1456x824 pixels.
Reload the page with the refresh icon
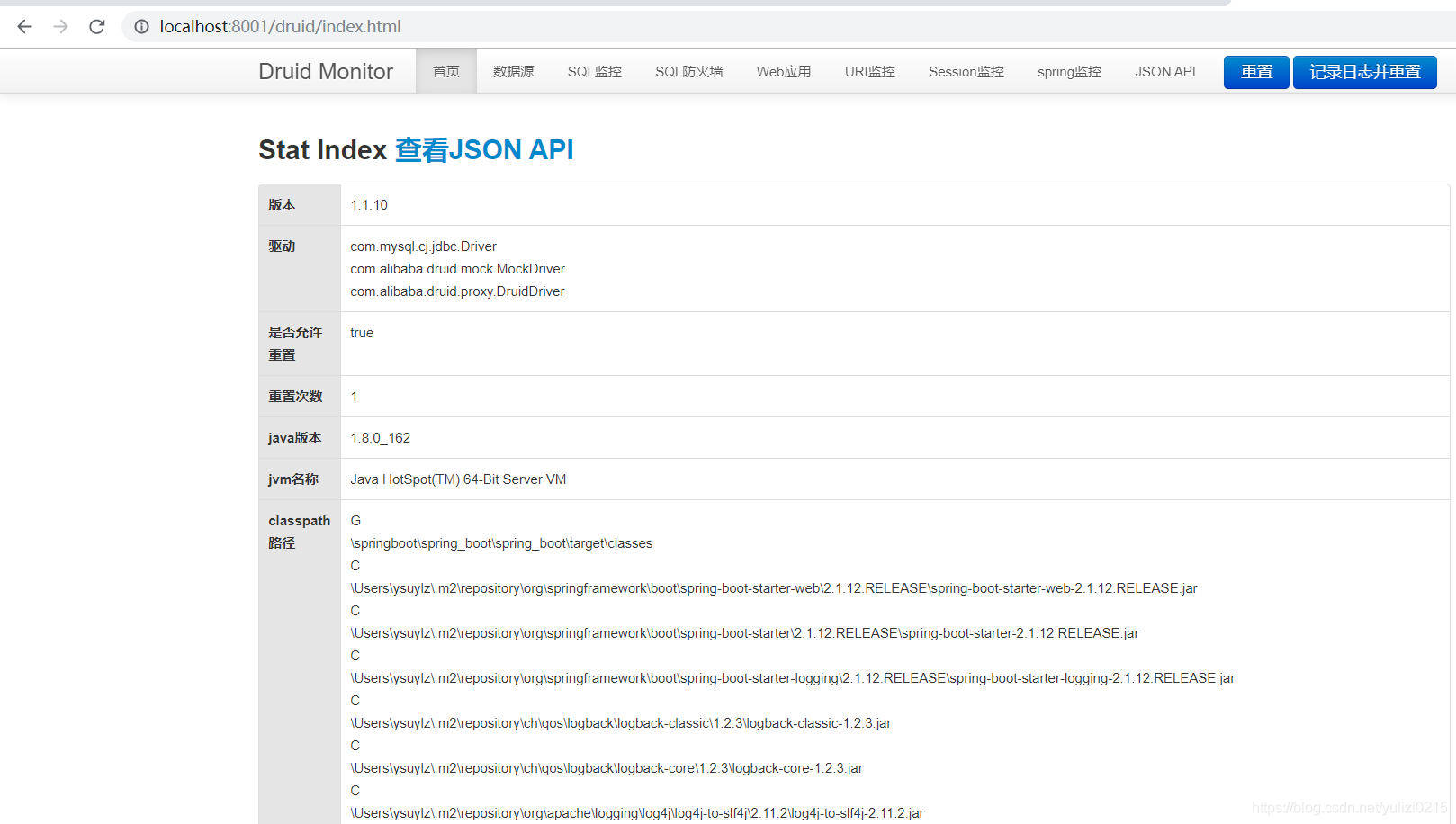coord(97,27)
